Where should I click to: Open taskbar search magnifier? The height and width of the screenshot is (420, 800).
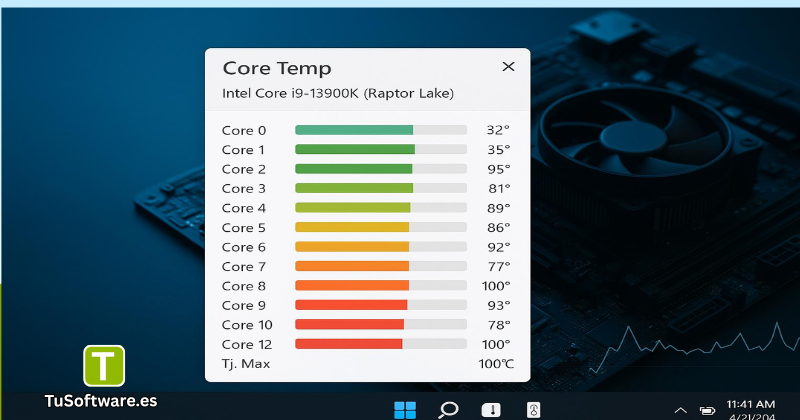click(x=448, y=410)
